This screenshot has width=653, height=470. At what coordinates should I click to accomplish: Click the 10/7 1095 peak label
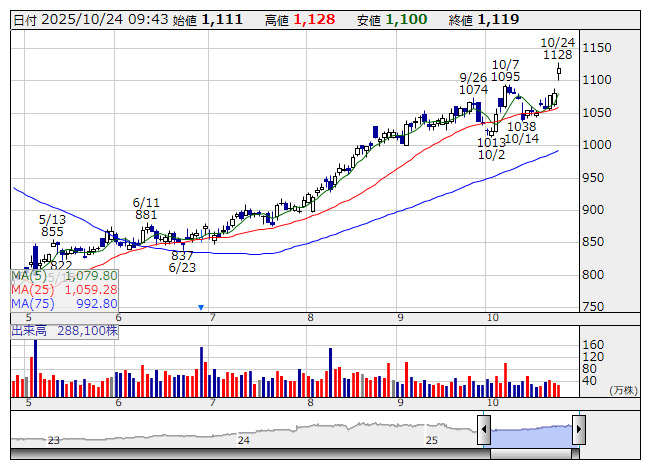tap(506, 71)
